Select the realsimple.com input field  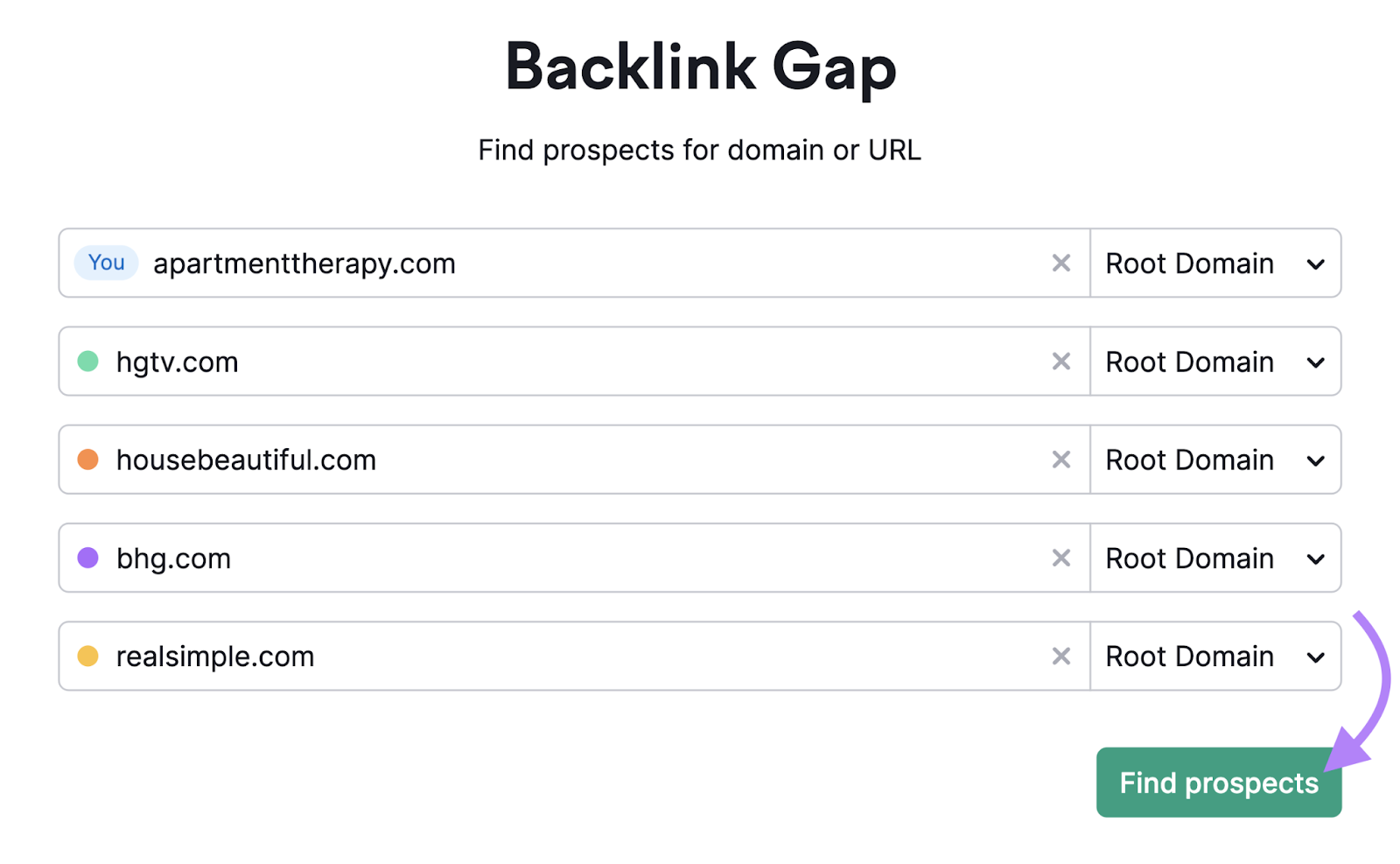[525, 656]
